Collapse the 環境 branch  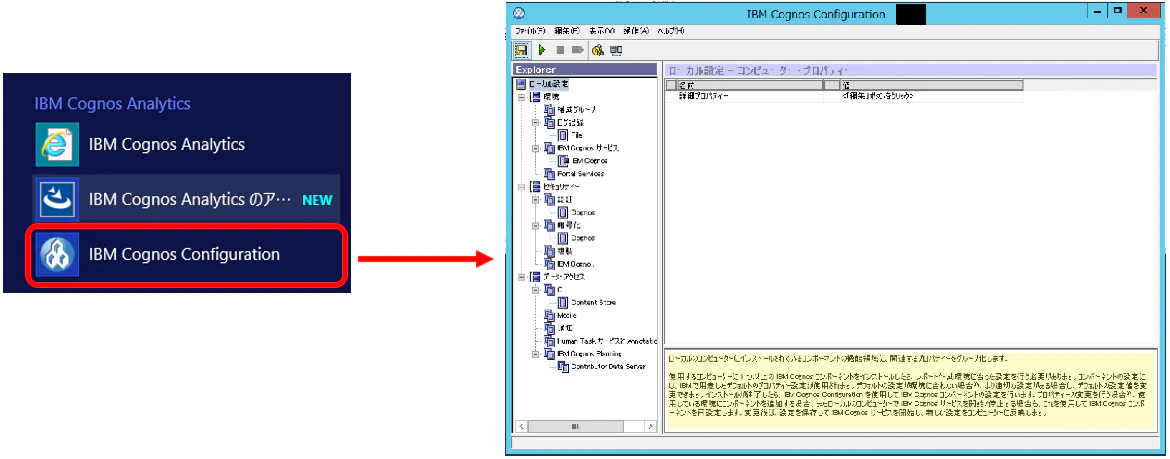[x=521, y=97]
